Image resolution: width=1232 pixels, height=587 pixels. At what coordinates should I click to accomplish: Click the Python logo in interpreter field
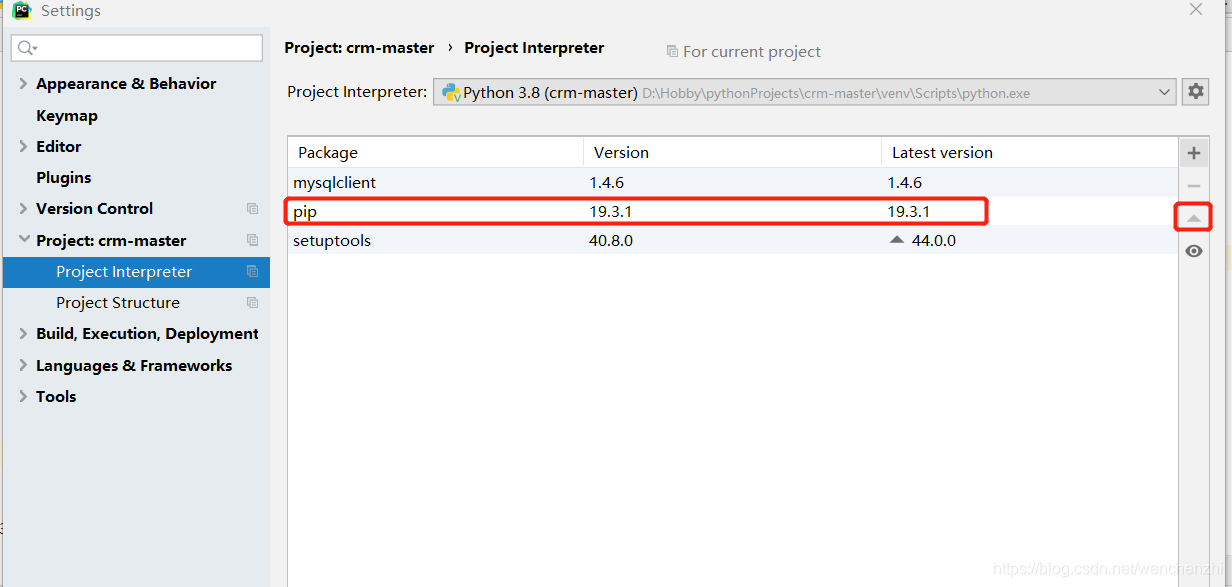451,92
